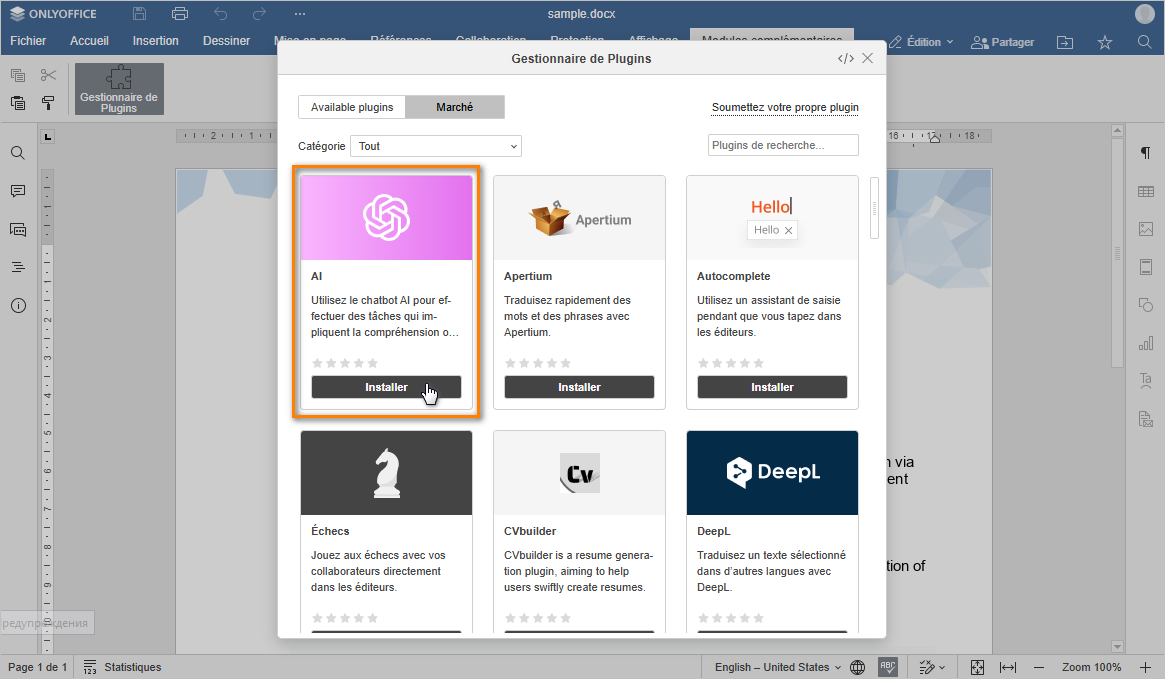Install the AI plugin
Image resolution: width=1165 pixels, height=679 pixels.
(386, 387)
